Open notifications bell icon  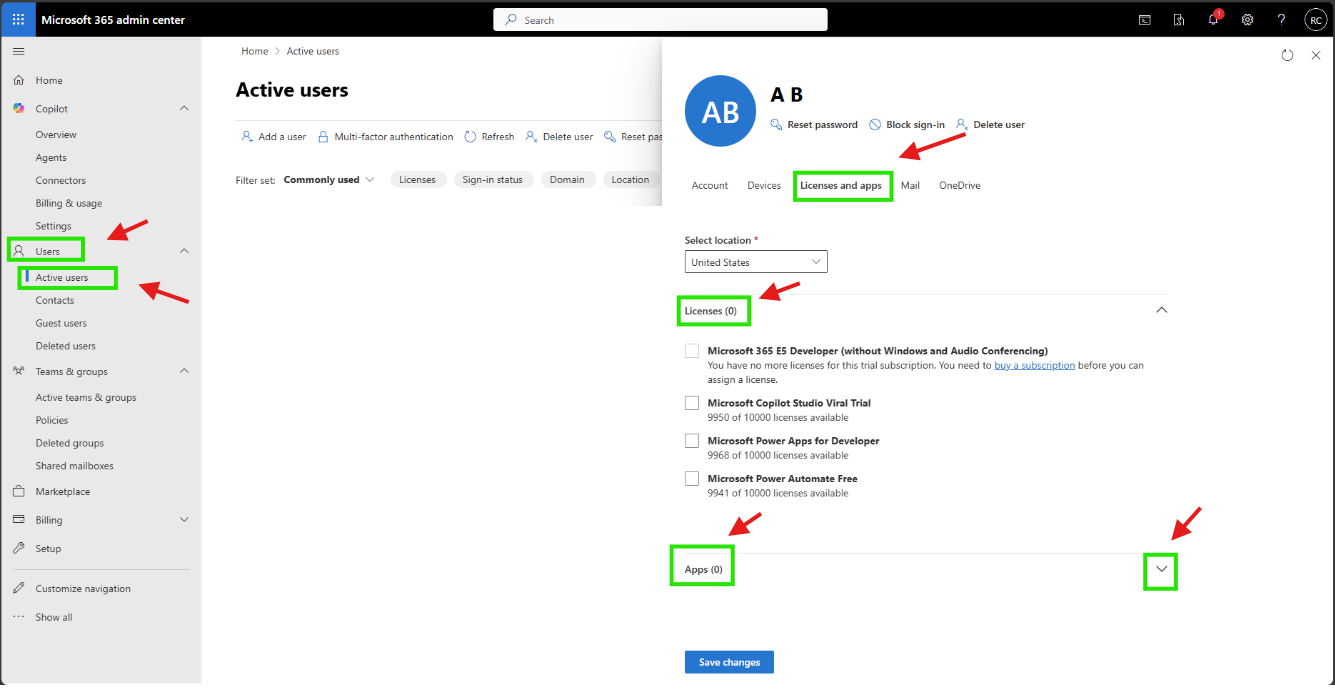(1213, 19)
